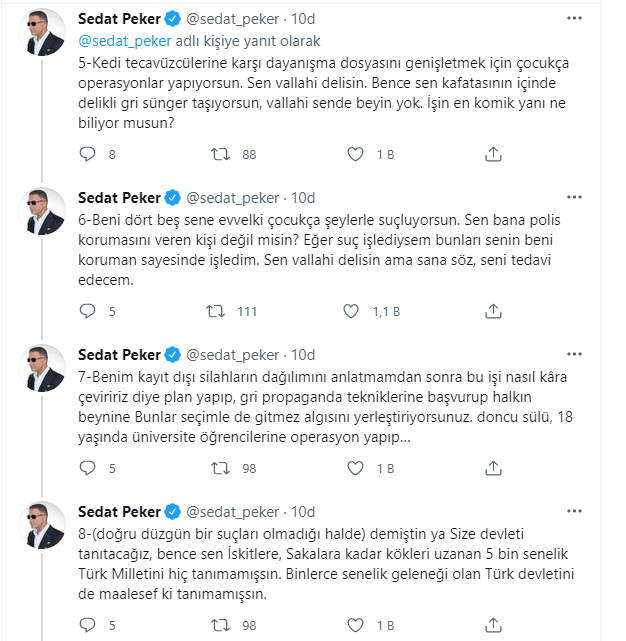626x641 pixels.
Task: Reply to the tweet starting with "7-Benim"
Action: coord(87,468)
